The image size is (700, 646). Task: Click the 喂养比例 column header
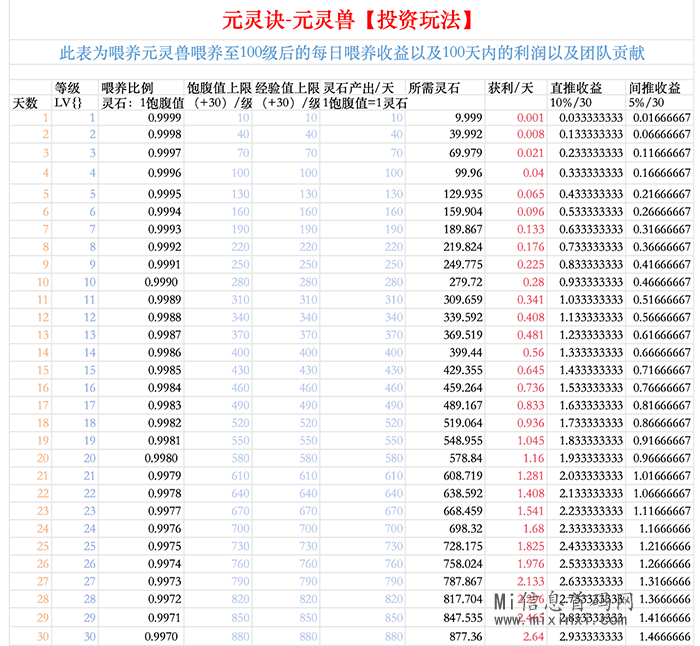pos(127,88)
